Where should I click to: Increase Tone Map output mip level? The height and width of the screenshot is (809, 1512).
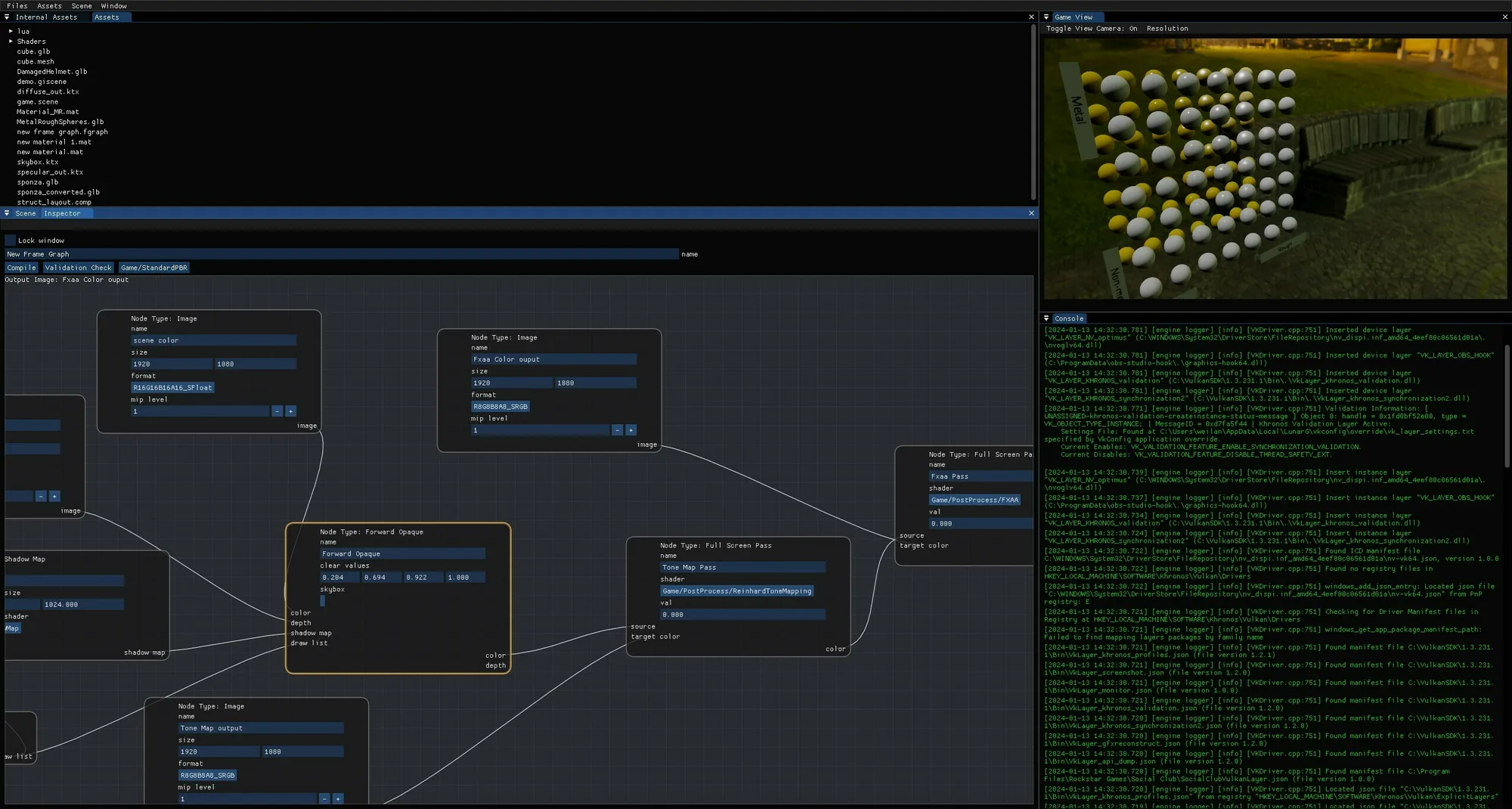[x=338, y=798]
